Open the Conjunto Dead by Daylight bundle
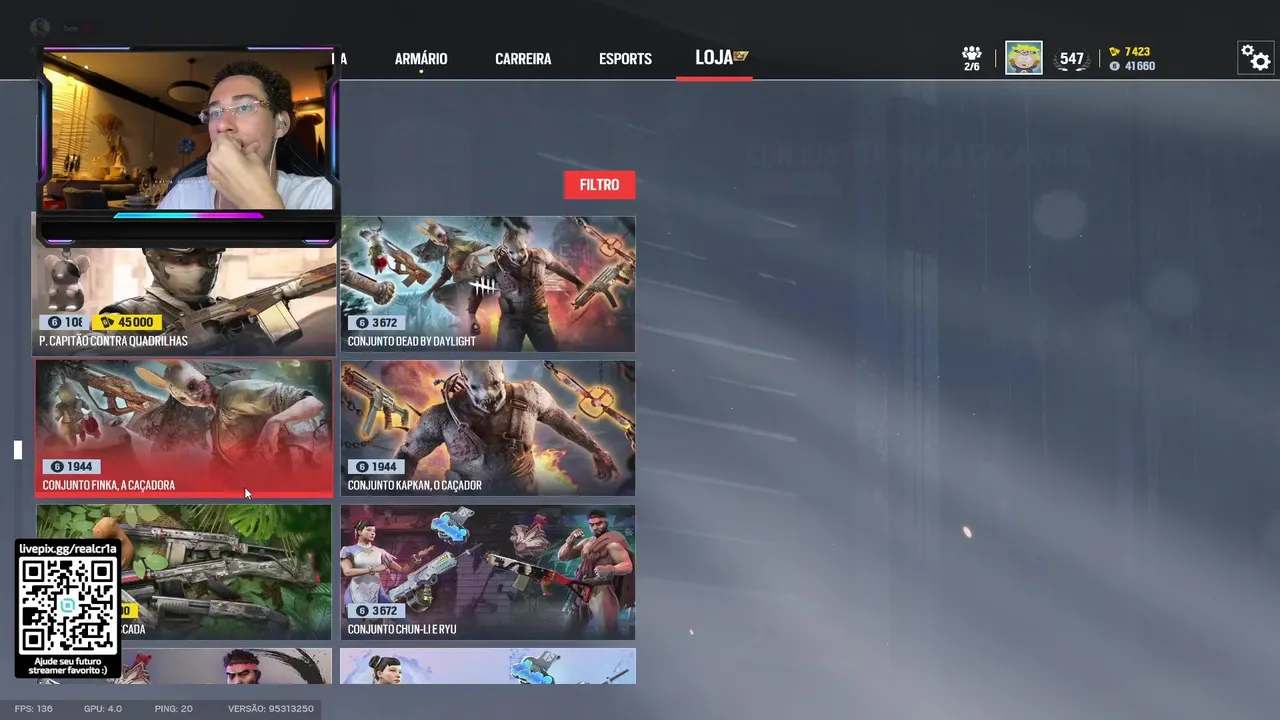 488,285
